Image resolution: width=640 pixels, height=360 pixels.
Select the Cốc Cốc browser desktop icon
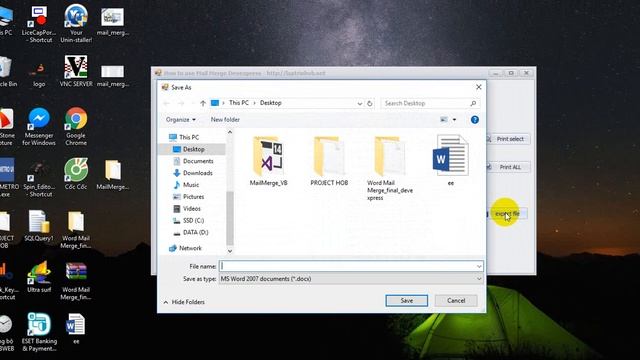tap(76, 174)
